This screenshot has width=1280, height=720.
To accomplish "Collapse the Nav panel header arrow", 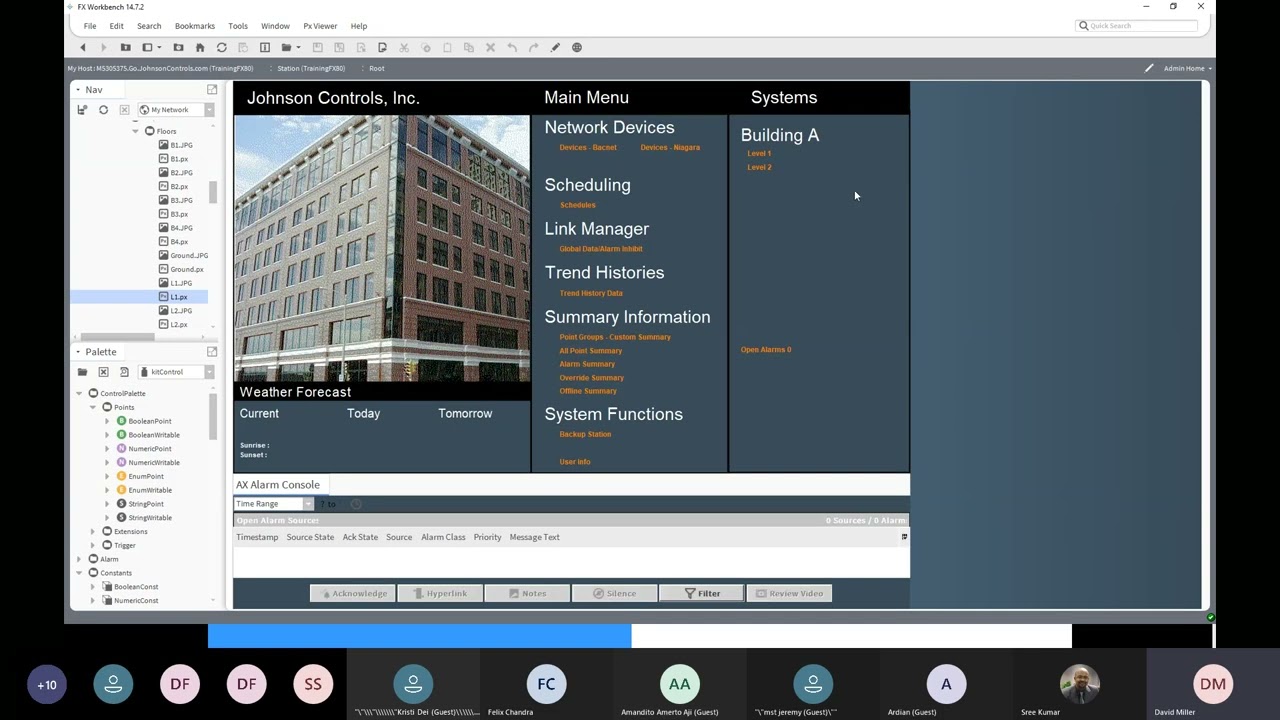I will 78,89.
